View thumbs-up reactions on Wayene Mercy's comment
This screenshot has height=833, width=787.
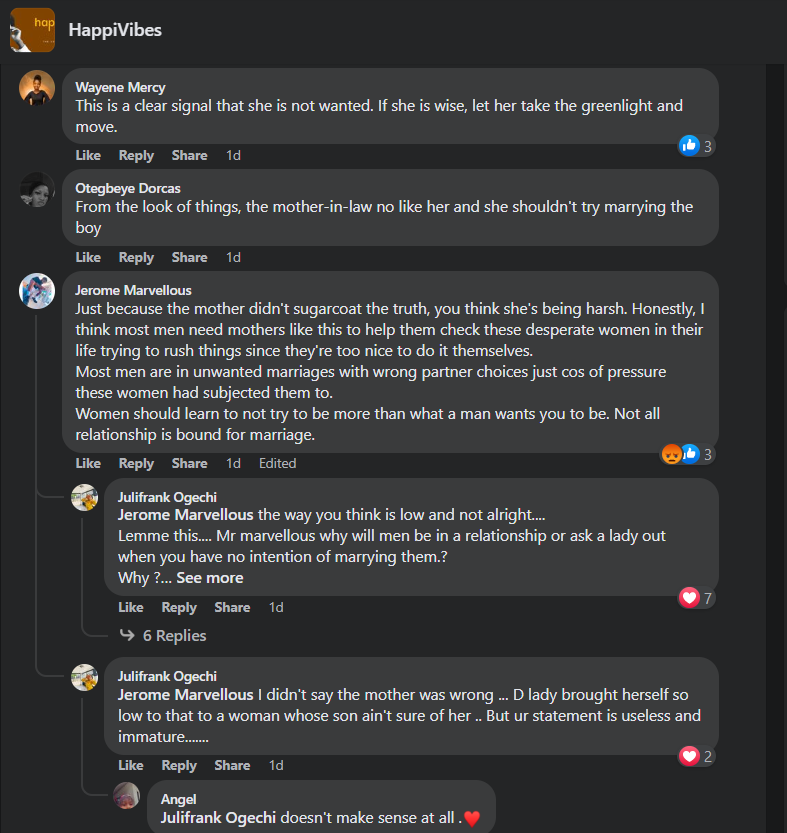point(696,146)
